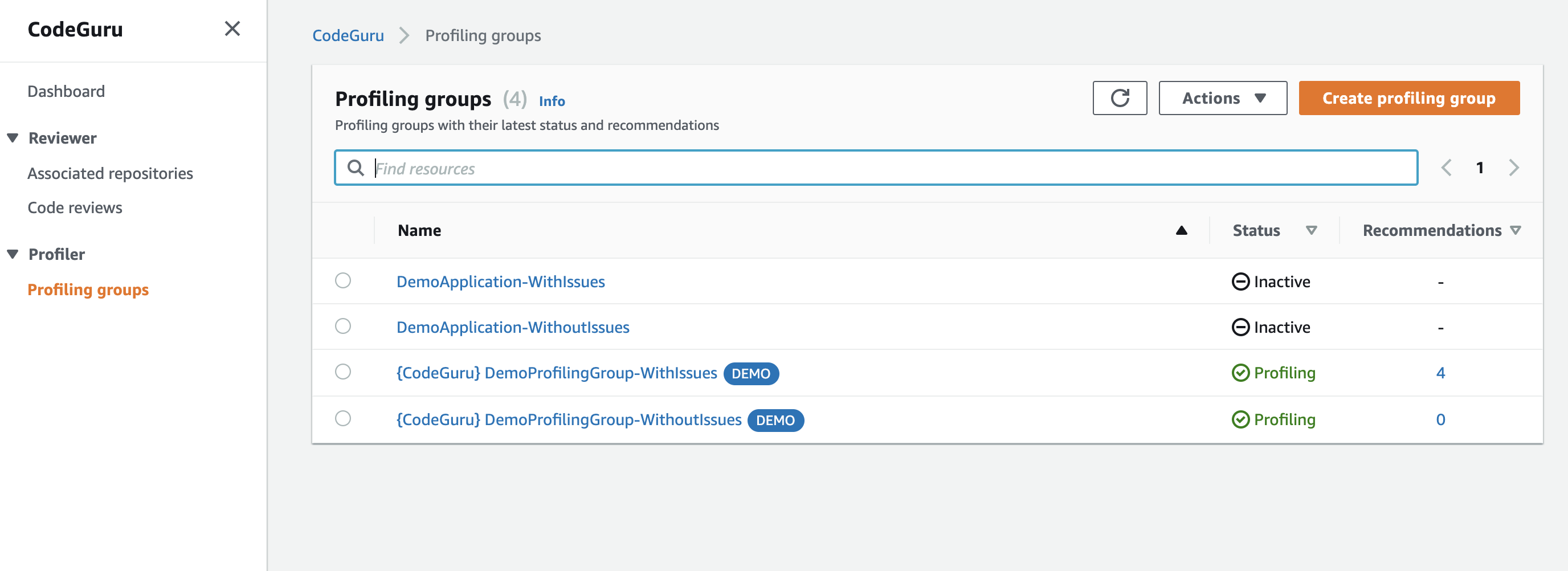Screen dimensions: 1568x571
Task: Open Profiling groups in sidebar
Action: point(88,289)
